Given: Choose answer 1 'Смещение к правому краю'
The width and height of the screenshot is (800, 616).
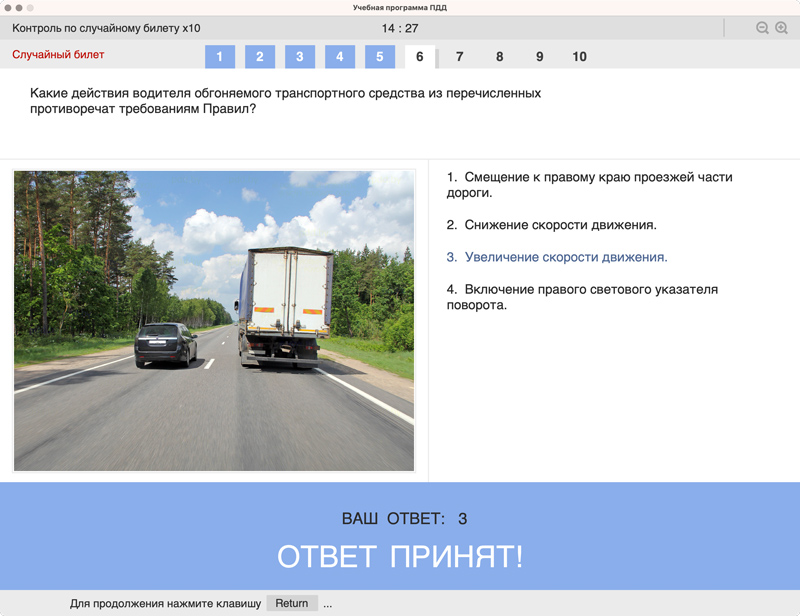Looking at the screenshot, I should pos(589,185).
